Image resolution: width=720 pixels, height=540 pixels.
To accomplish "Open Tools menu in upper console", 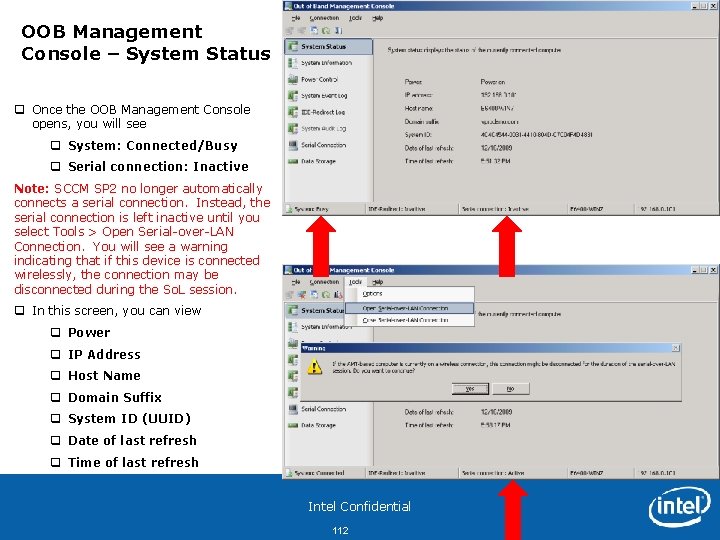I will click(x=355, y=18).
